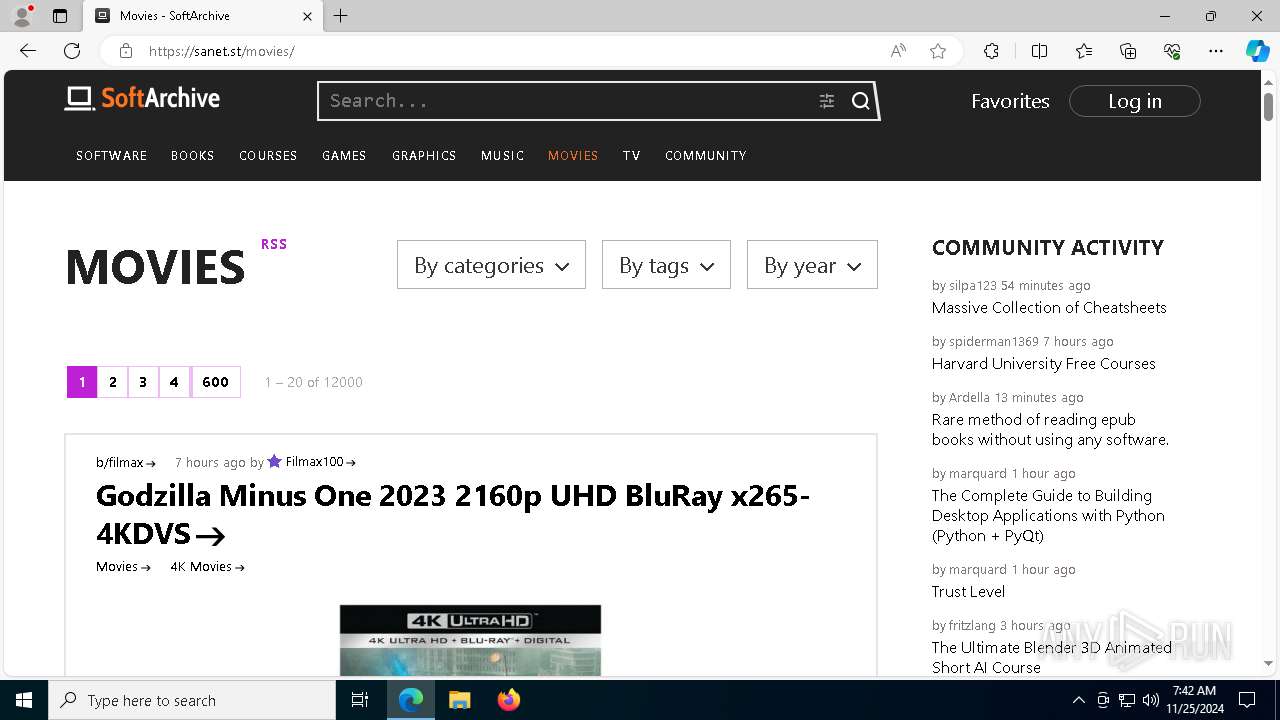This screenshot has height=720, width=1280.
Task: Open Harvard University Free Courses
Action: (1043, 364)
